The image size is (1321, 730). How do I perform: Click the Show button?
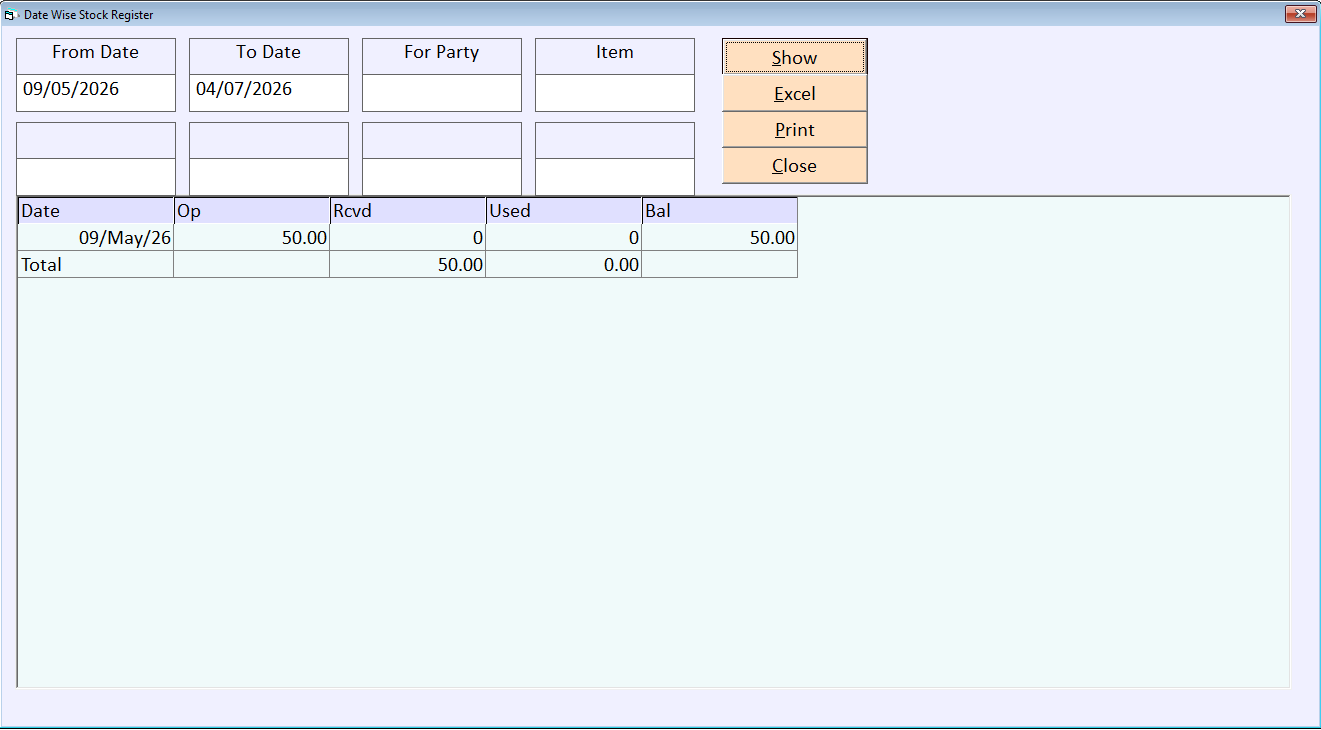click(794, 57)
